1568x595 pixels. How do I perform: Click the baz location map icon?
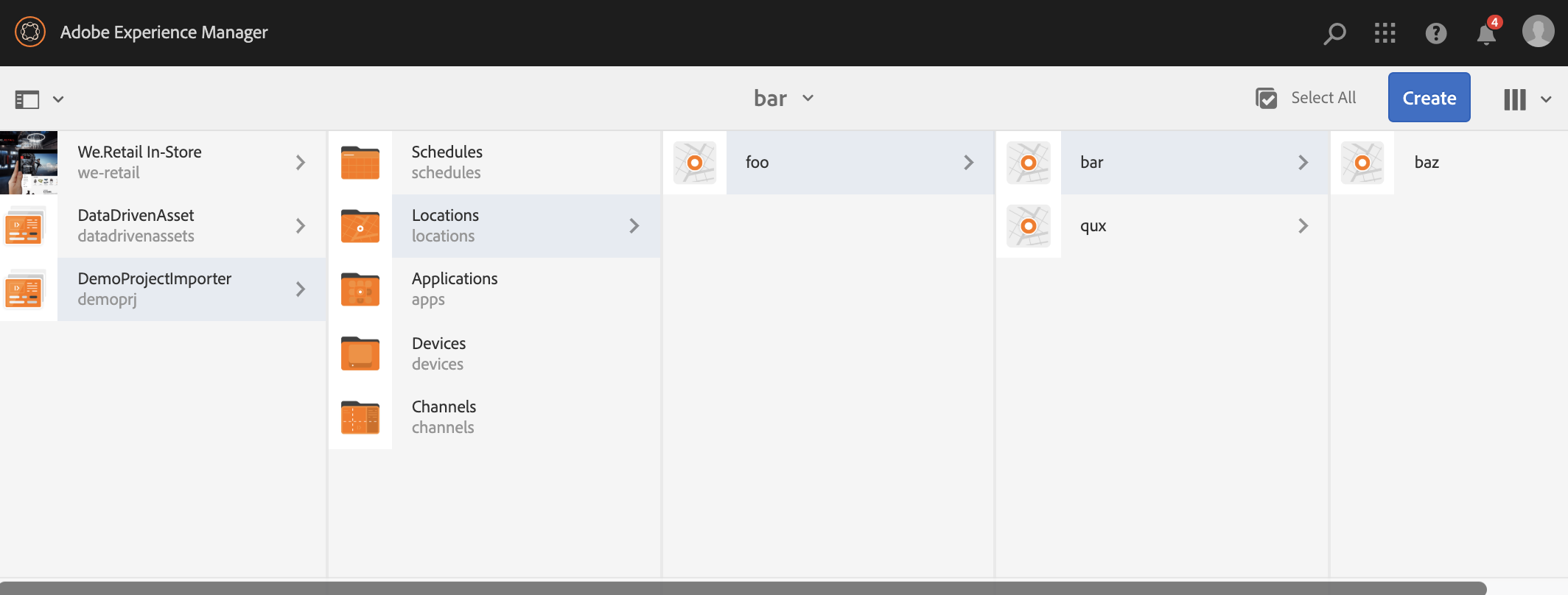pos(1362,163)
